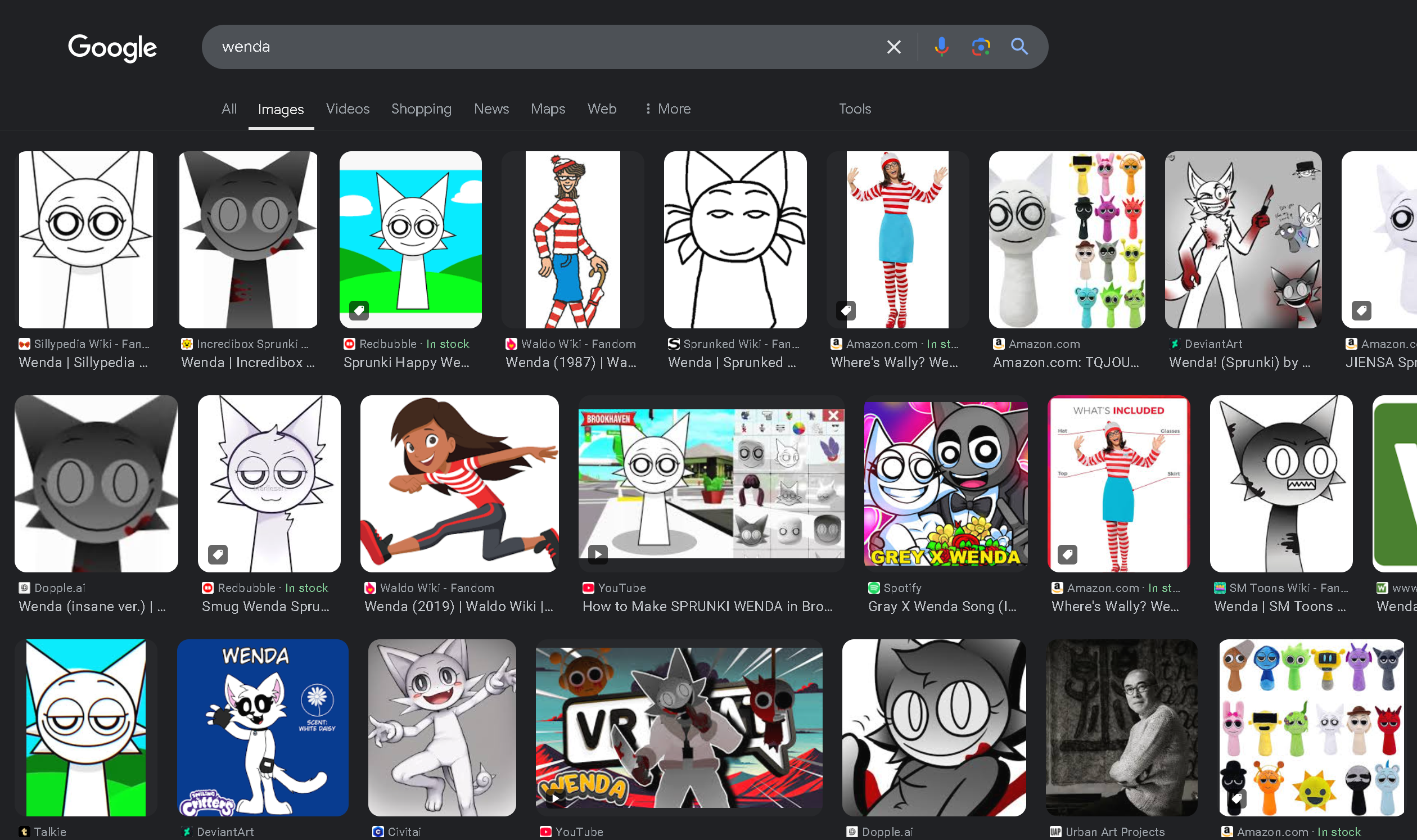Click the Talkie favicon in bottom row
The width and height of the screenshot is (1417, 840).
tap(24, 832)
